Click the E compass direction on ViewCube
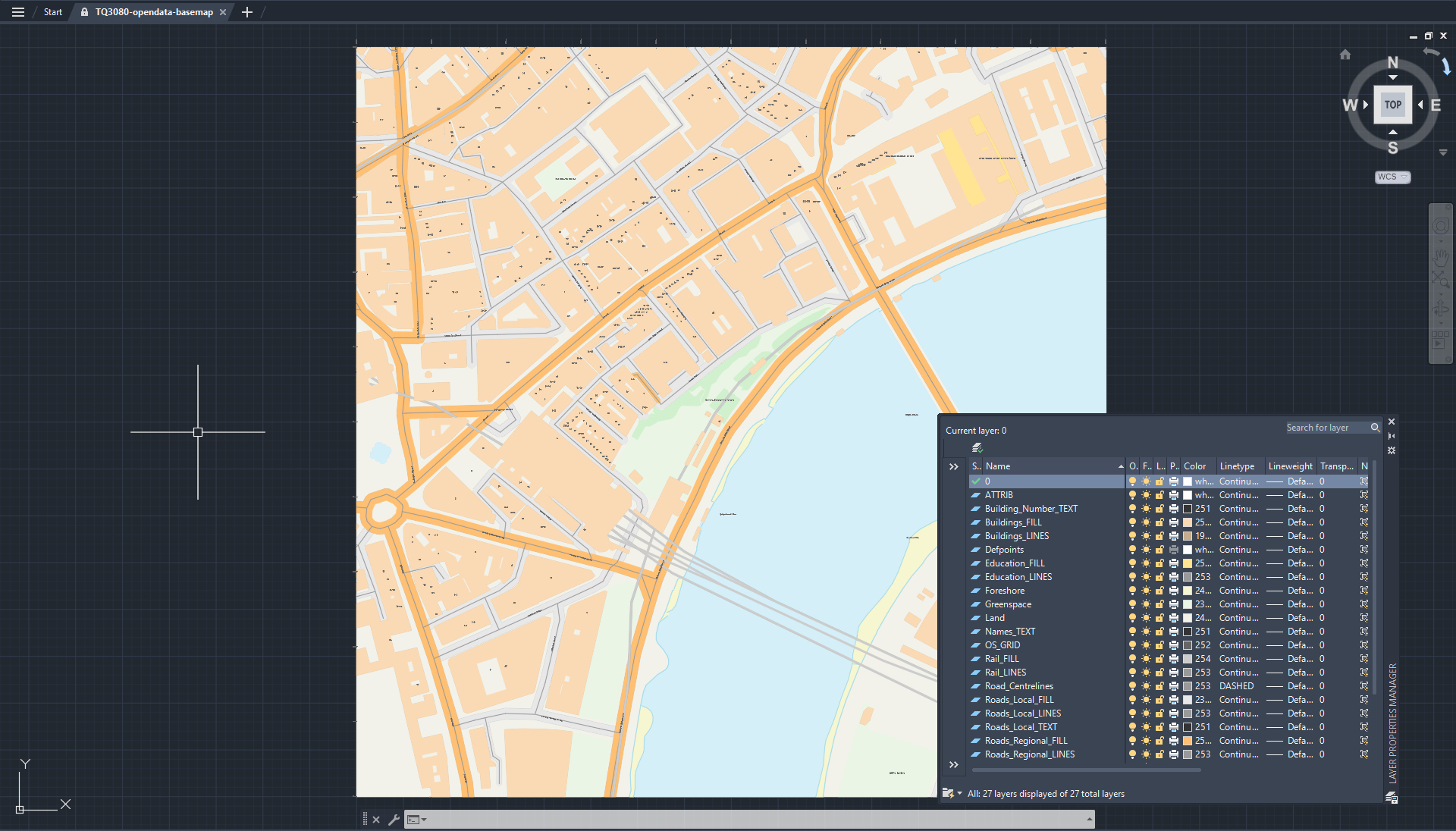The width and height of the screenshot is (1456, 831). (1436, 105)
